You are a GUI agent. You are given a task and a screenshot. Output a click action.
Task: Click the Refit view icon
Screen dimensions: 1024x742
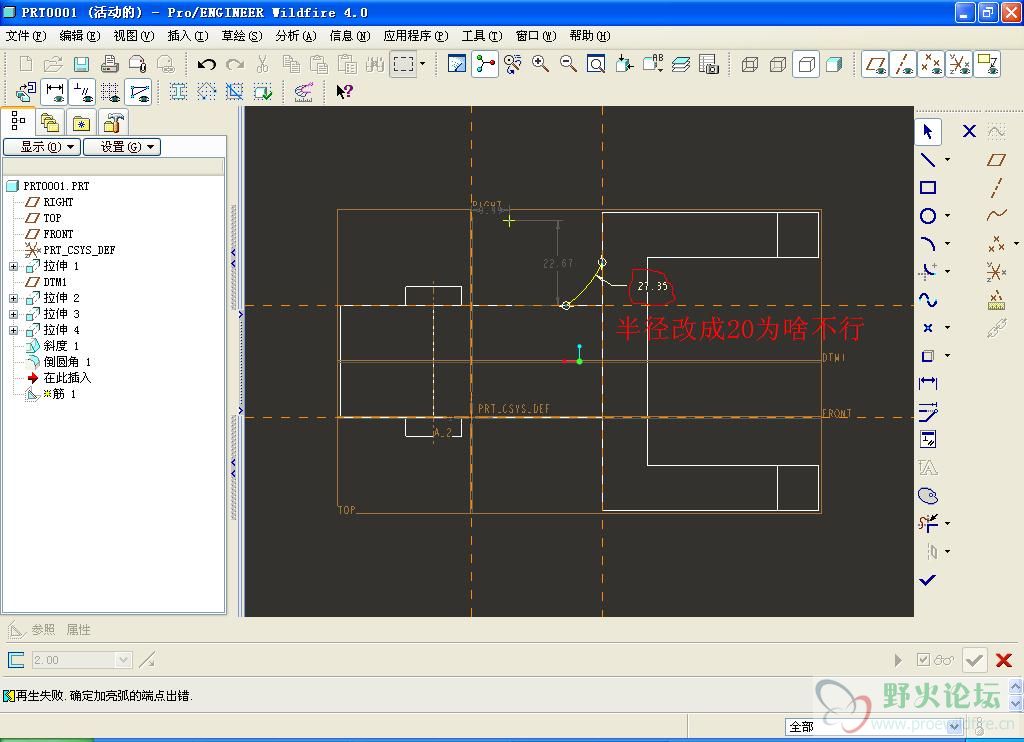pos(596,64)
